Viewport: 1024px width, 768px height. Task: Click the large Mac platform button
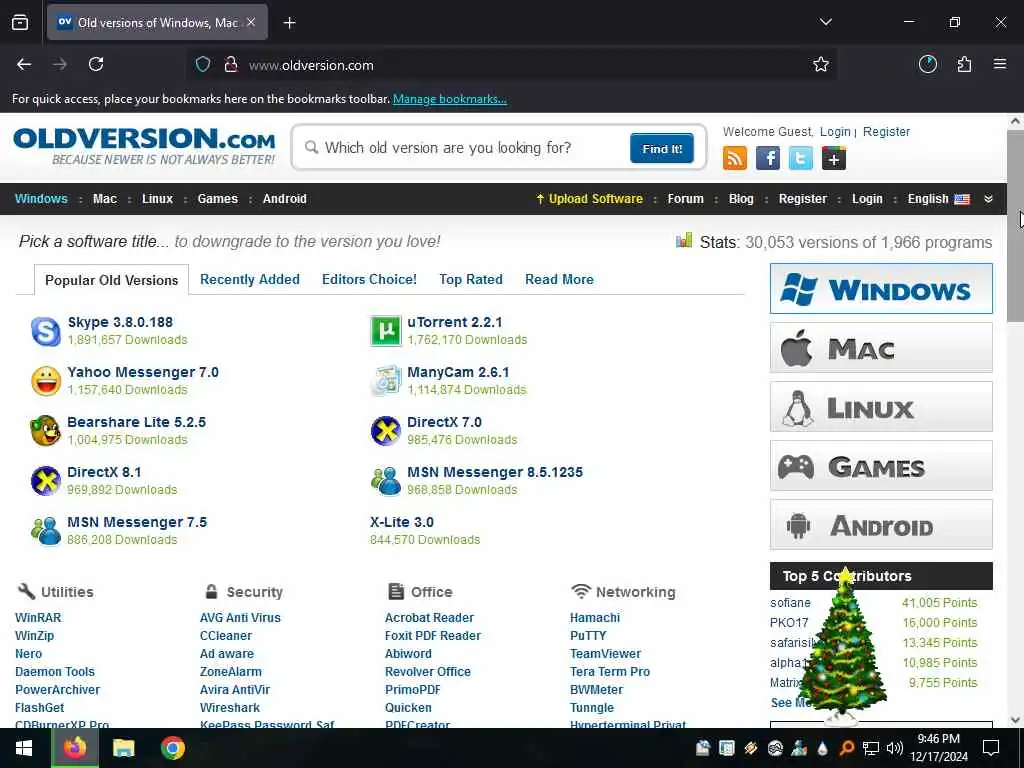881,347
